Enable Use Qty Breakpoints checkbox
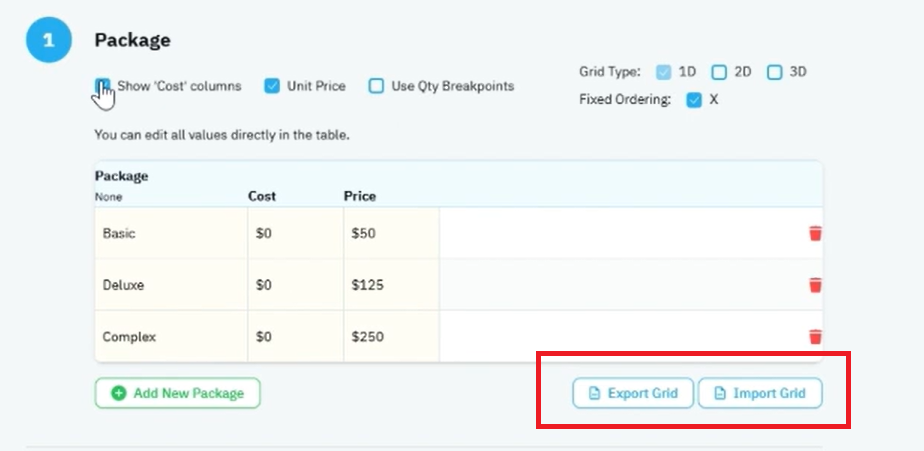Image resolution: width=924 pixels, height=451 pixels. [376, 86]
